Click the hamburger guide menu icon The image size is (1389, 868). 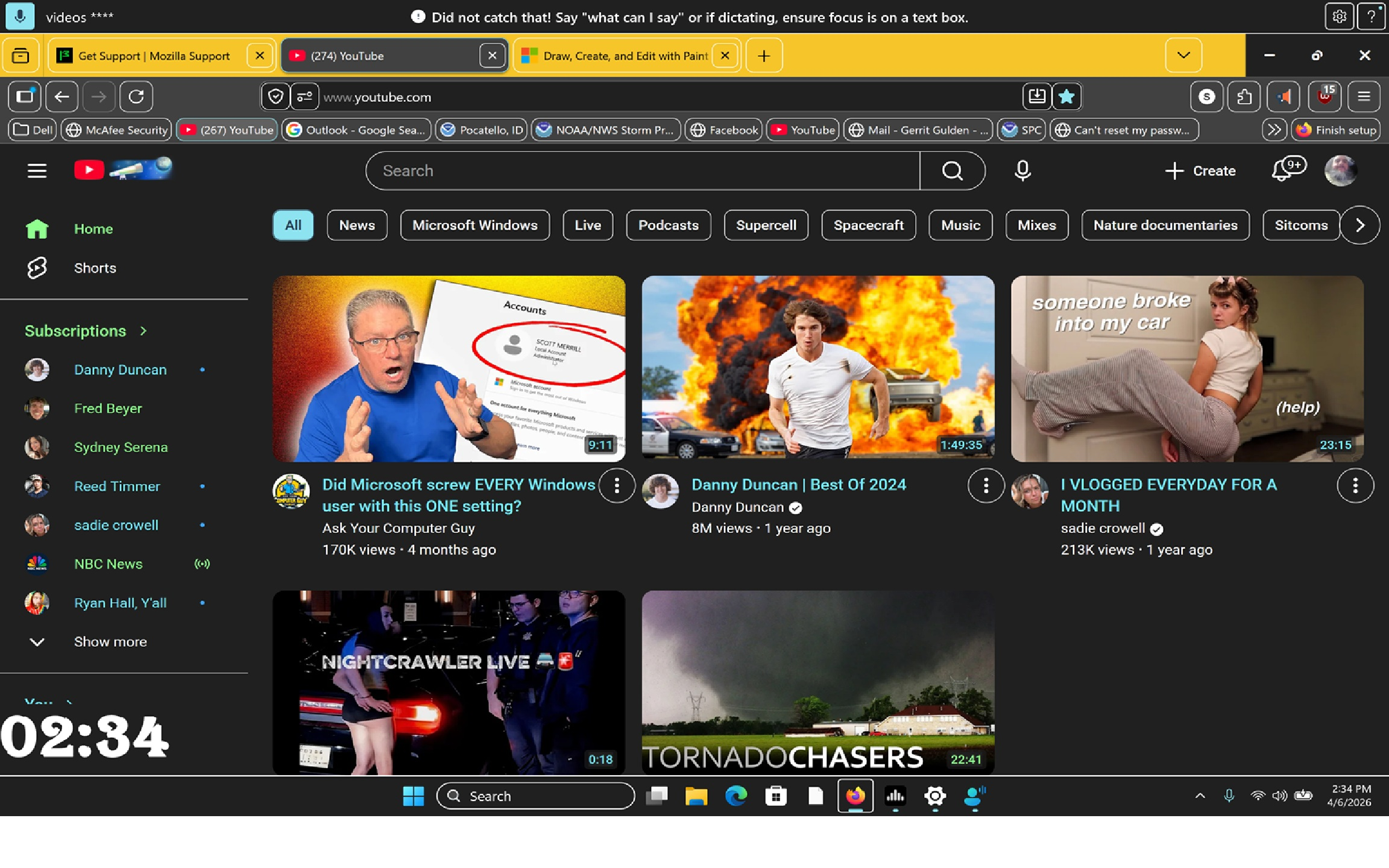[x=37, y=171]
